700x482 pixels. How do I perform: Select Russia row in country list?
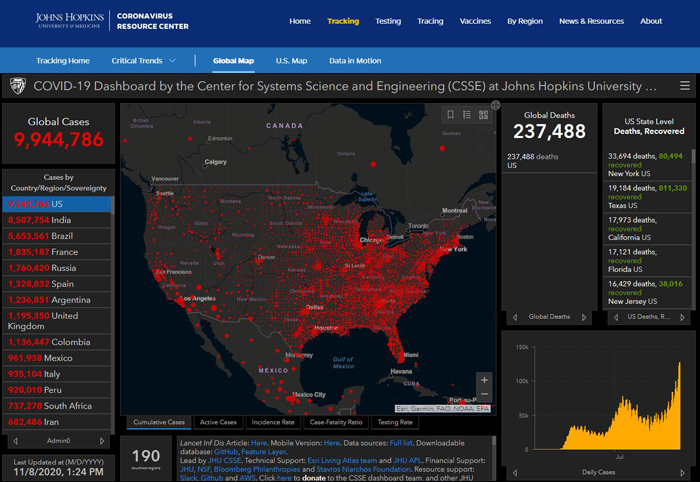[57, 268]
